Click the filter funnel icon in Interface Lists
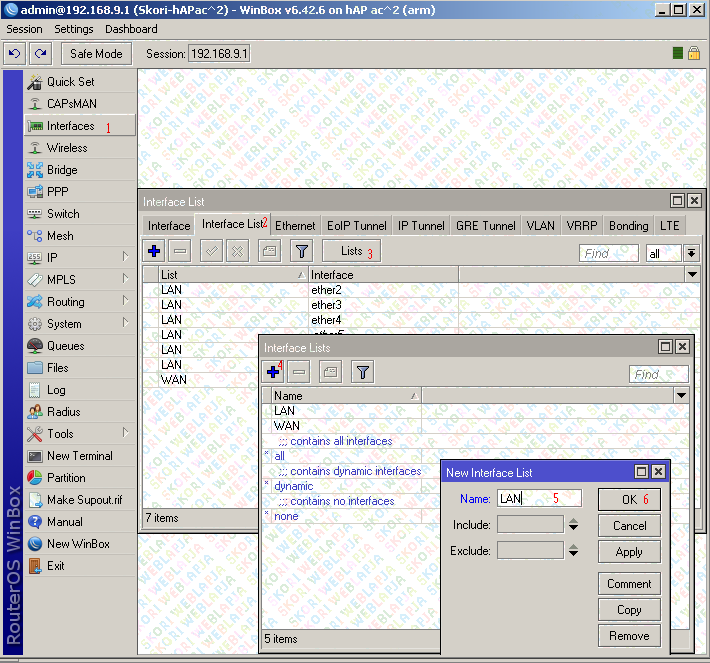710x663 pixels. pos(362,373)
